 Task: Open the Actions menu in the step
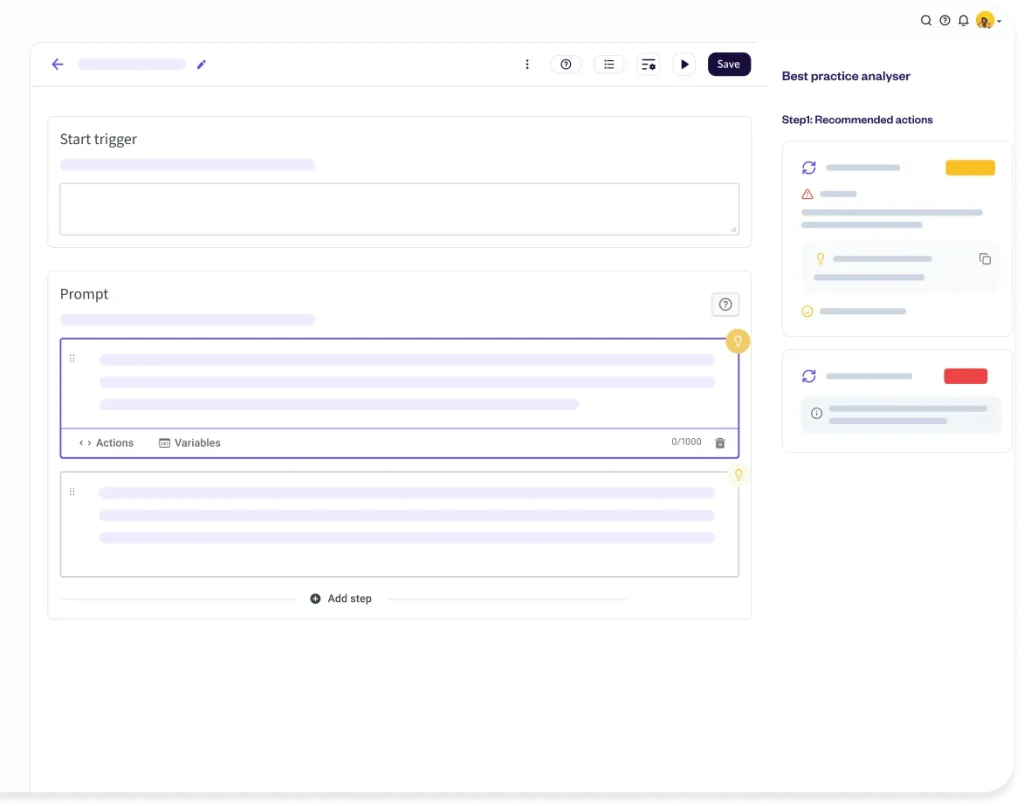click(x=106, y=443)
